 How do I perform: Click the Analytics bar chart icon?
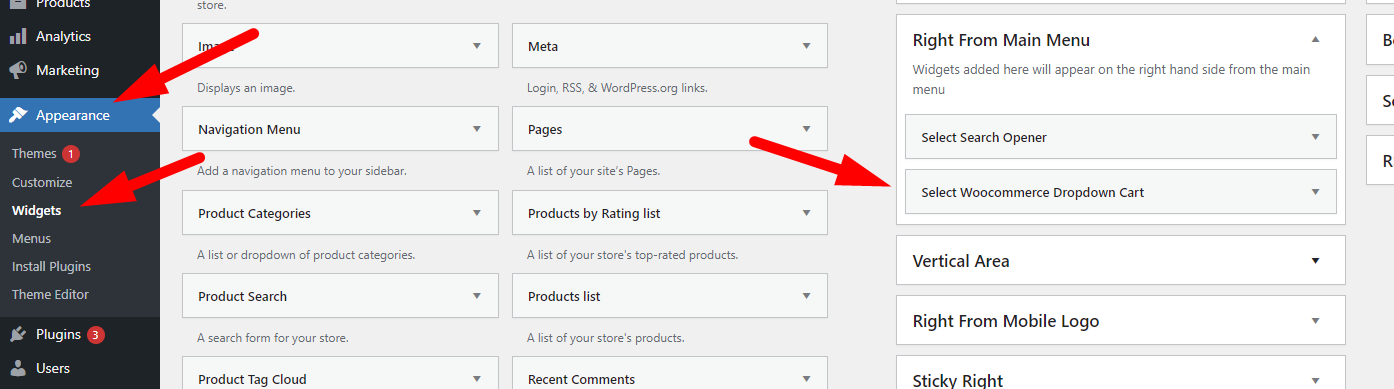pos(18,36)
